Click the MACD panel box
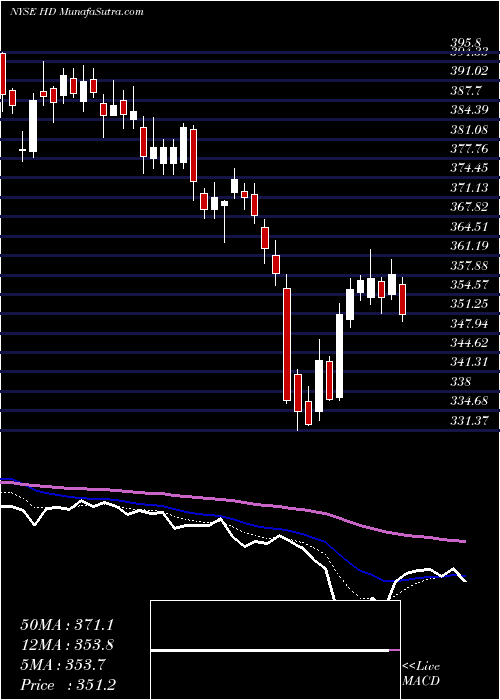This screenshot has height=700, width=500. coord(275,650)
